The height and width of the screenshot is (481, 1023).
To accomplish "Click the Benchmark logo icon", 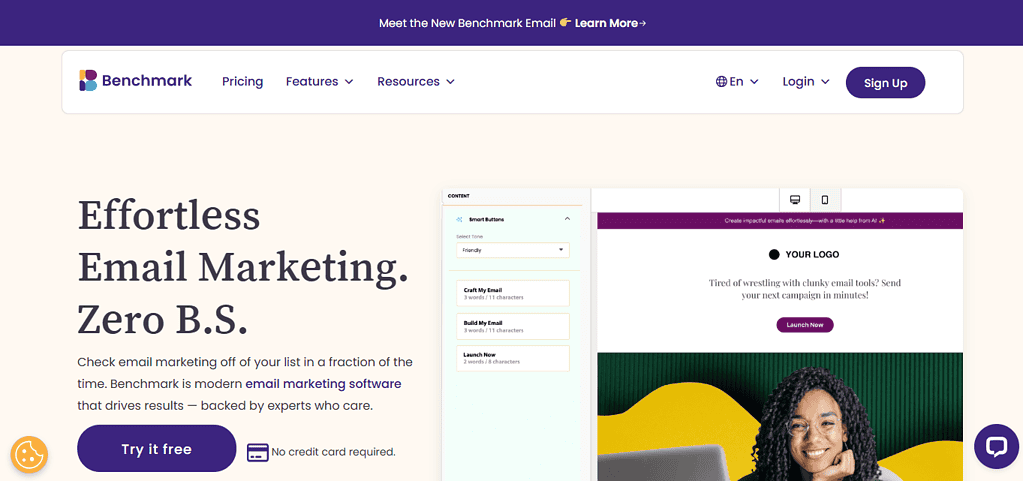I will coord(88,81).
